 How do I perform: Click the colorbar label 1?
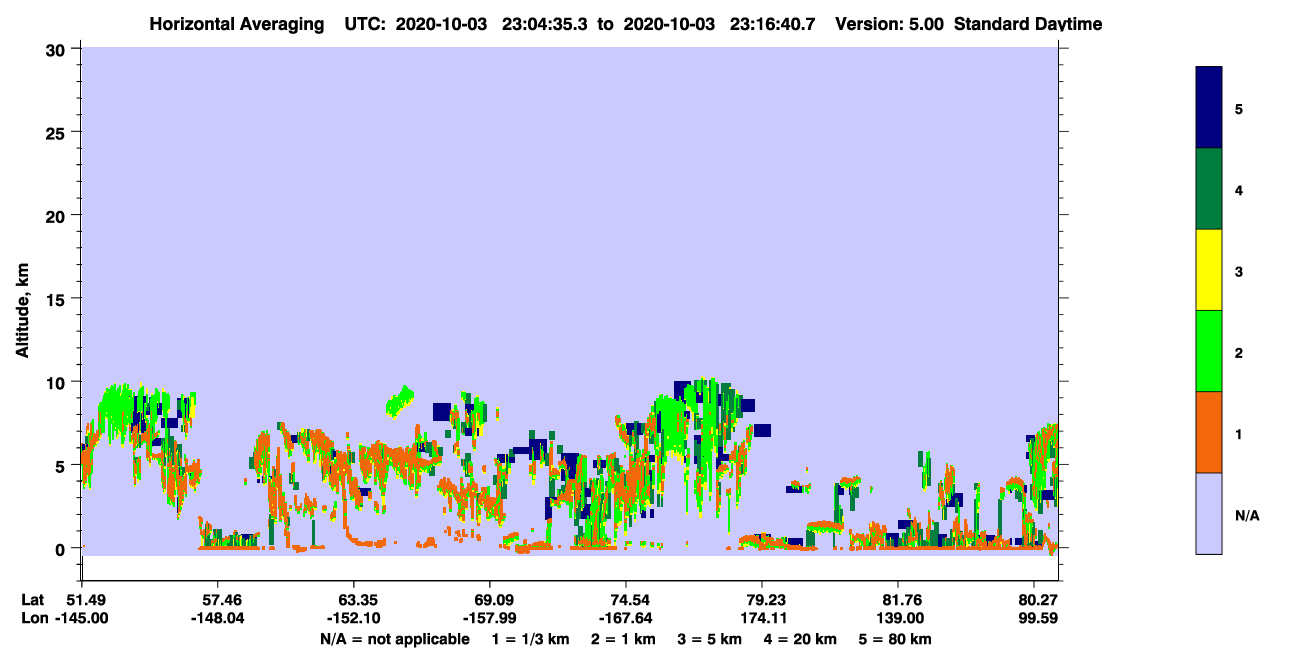(x=1239, y=433)
